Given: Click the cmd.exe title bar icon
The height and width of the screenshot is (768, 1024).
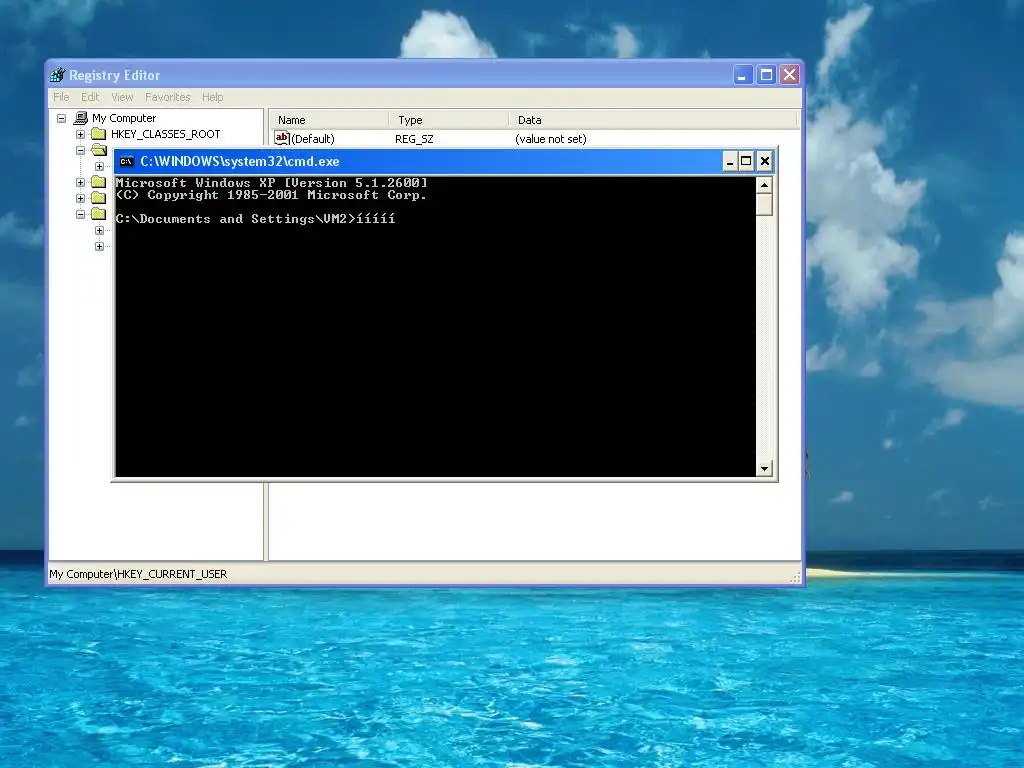Looking at the screenshot, I should [x=127, y=161].
